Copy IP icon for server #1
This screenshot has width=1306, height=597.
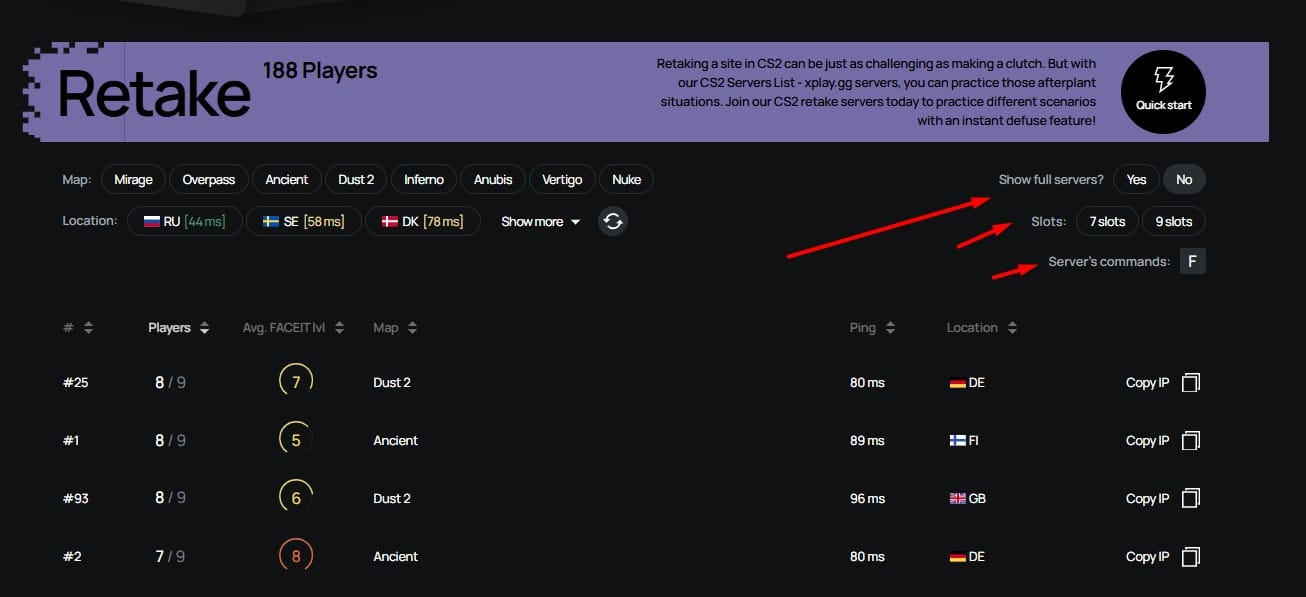coord(1190,441)
